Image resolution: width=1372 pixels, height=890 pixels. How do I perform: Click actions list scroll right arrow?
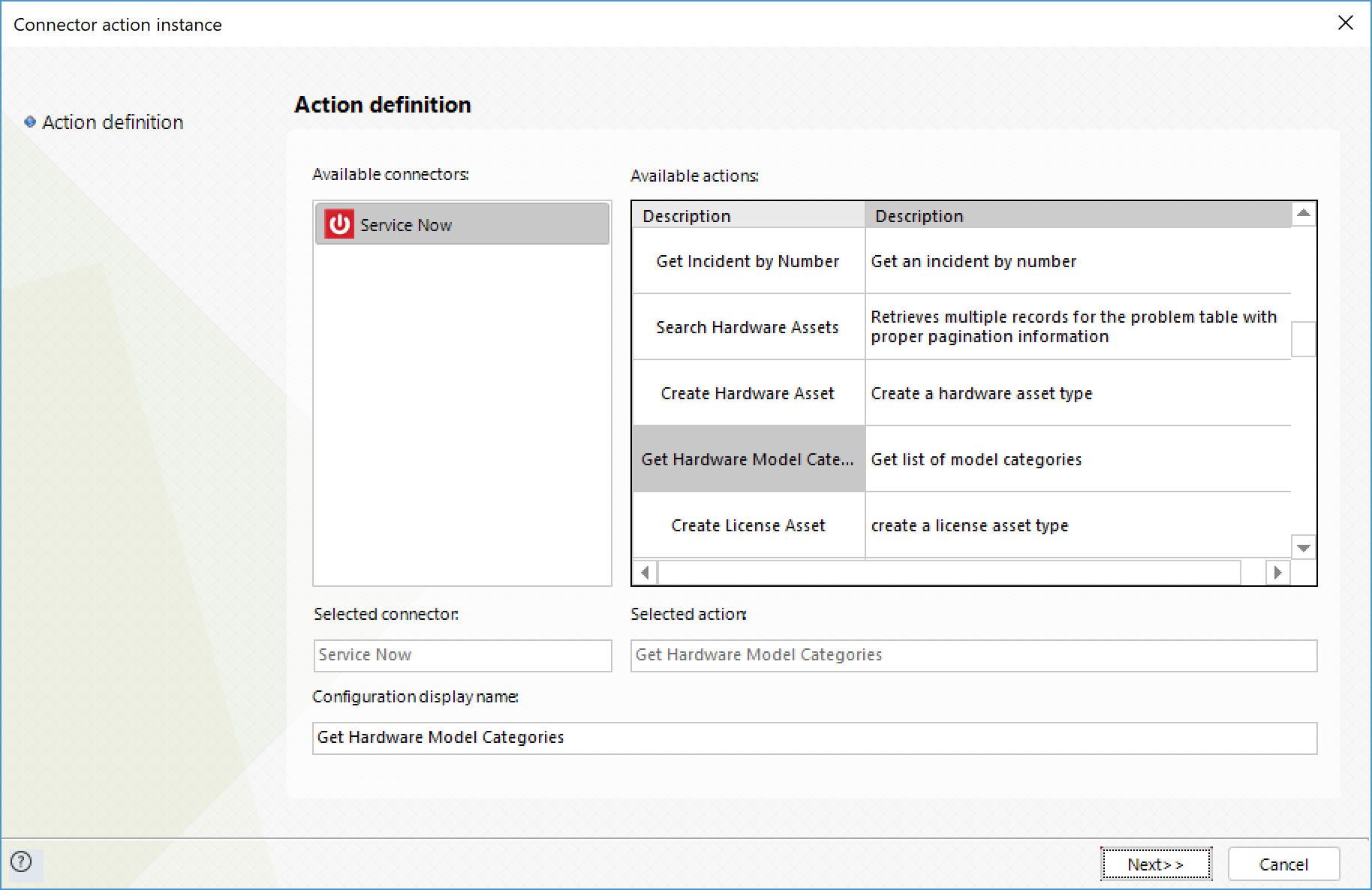pos(1277,573)
